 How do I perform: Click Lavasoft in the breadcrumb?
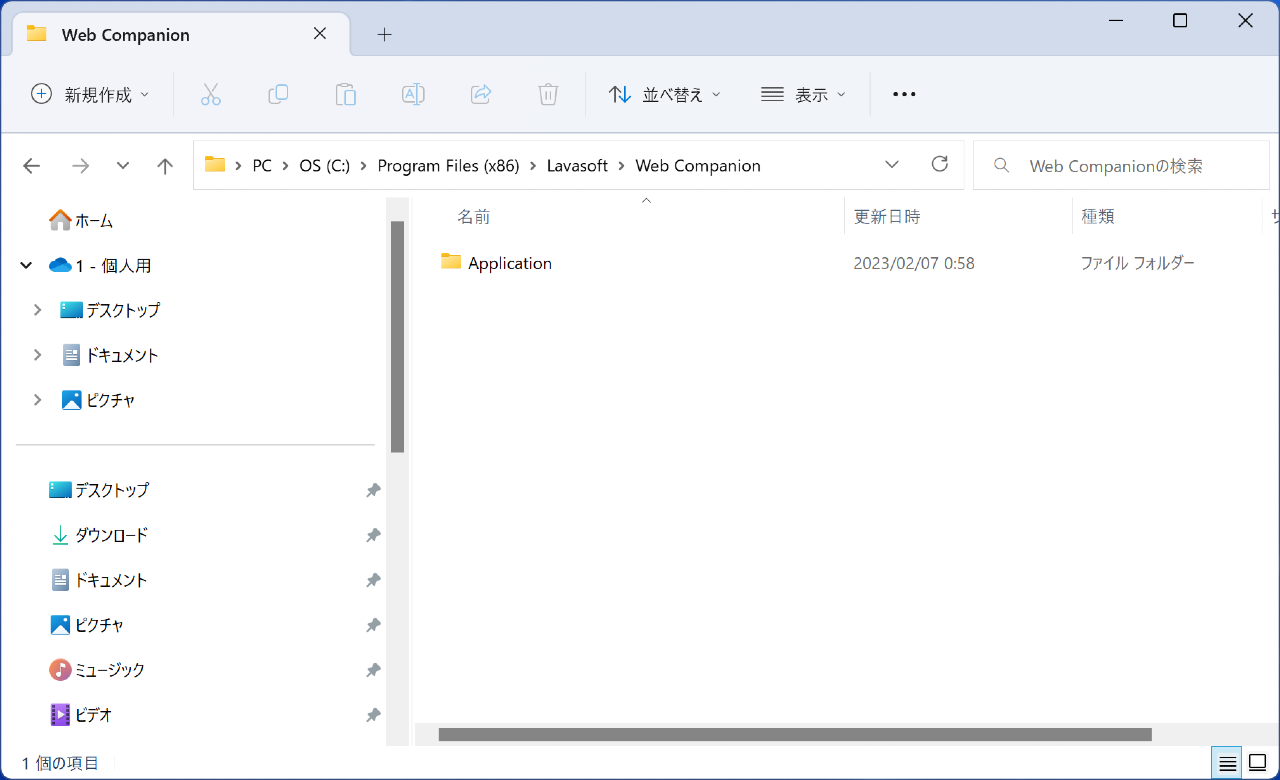click(577, 166)
